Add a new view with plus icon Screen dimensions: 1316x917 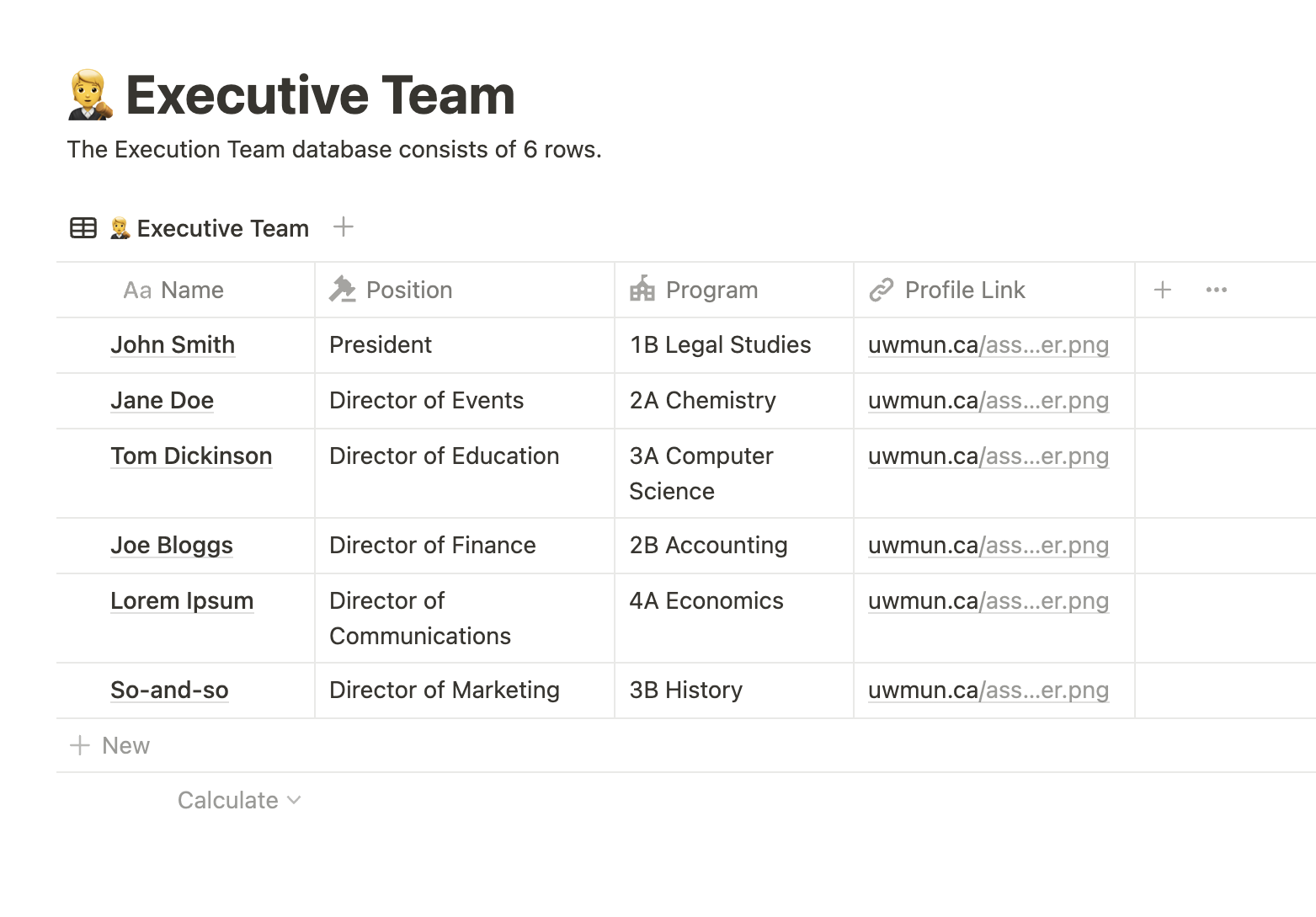[344, 227]
